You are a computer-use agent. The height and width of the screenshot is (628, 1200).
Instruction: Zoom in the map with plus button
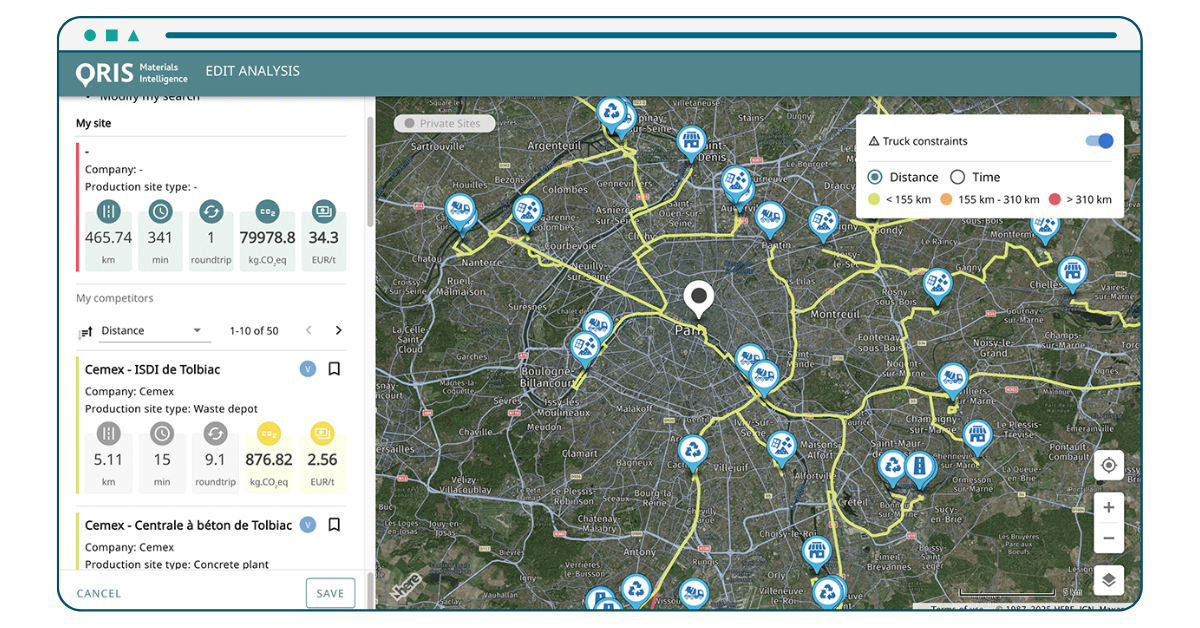coord(1108,508)
